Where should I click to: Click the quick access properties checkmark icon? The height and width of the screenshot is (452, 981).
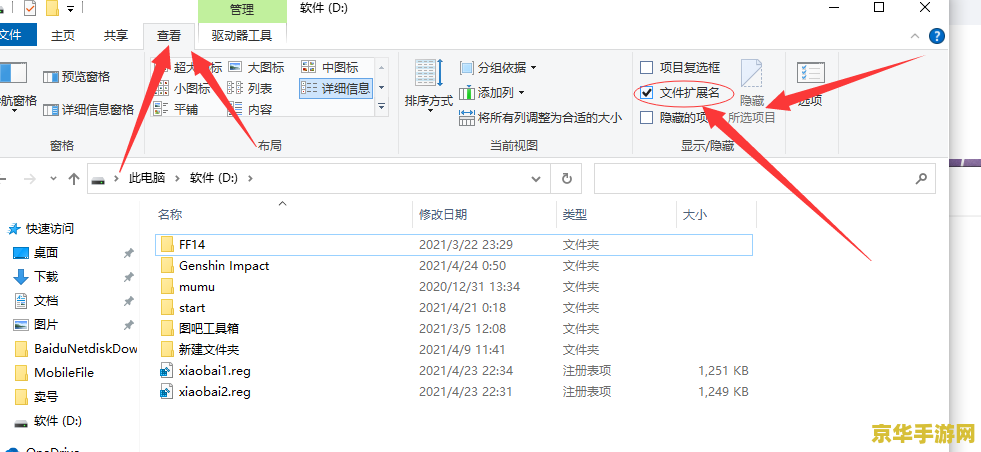click(x=30, y=9)
